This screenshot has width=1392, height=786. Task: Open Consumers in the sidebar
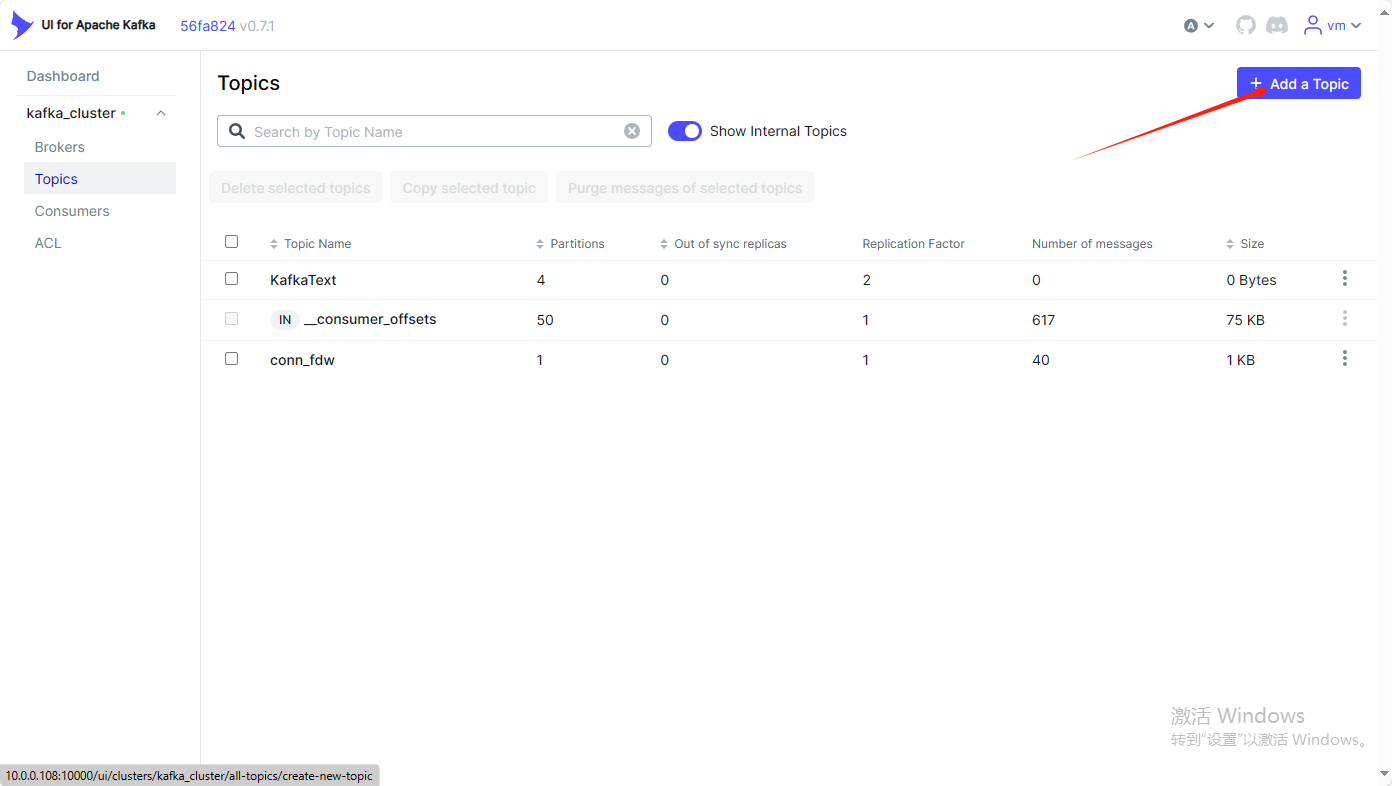click(72, 211)
